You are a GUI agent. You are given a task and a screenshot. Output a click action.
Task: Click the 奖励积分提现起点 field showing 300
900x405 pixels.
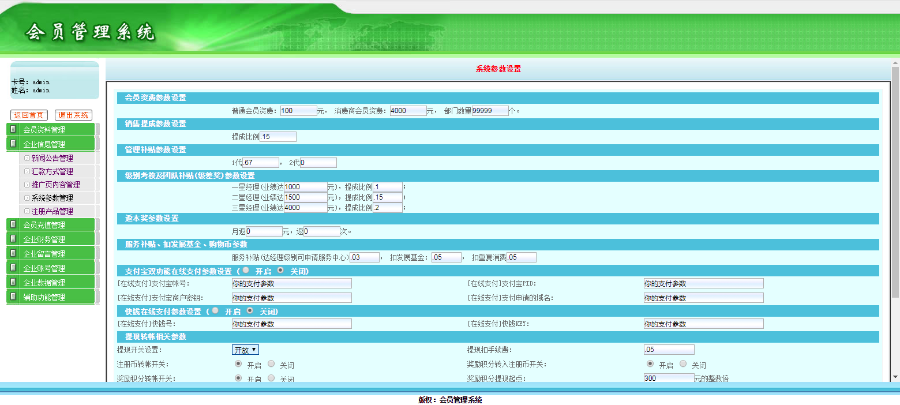pos(669,378)
